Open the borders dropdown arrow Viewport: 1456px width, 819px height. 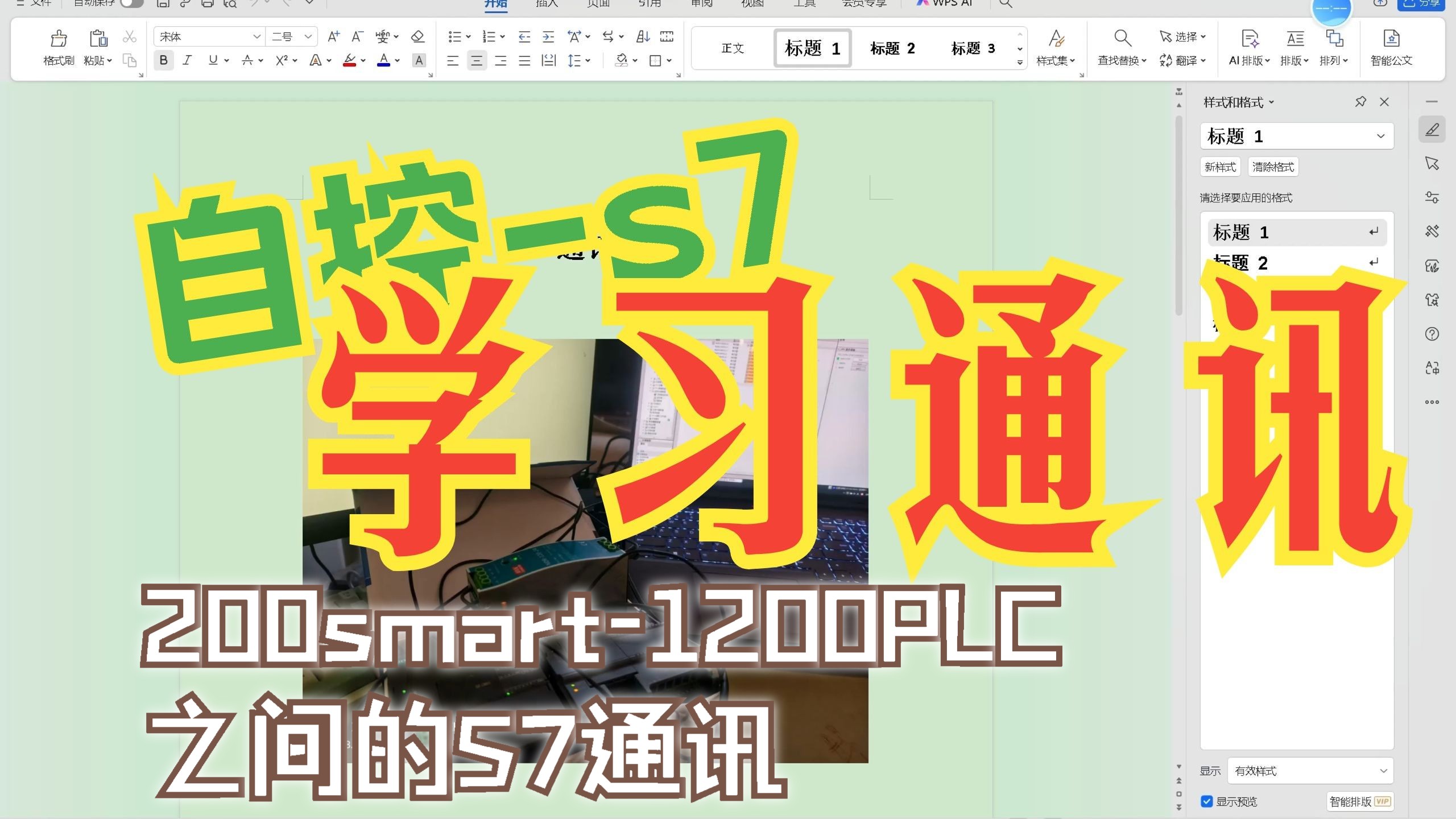point(669,60)
